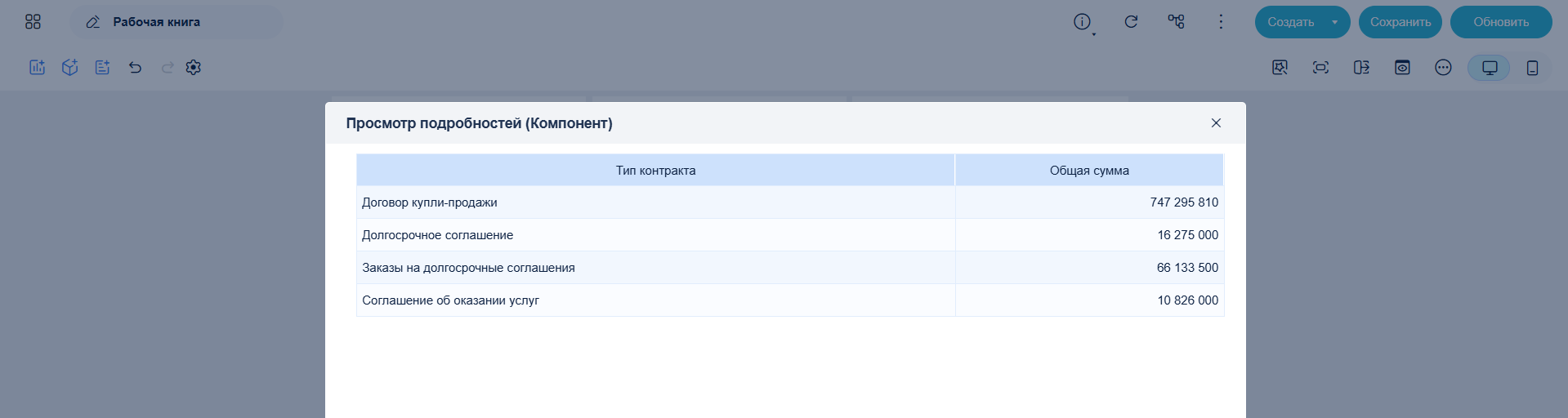Sort by Тип контракта column header
Viewport: 1568px width, 418px height.
click(655, 171)
